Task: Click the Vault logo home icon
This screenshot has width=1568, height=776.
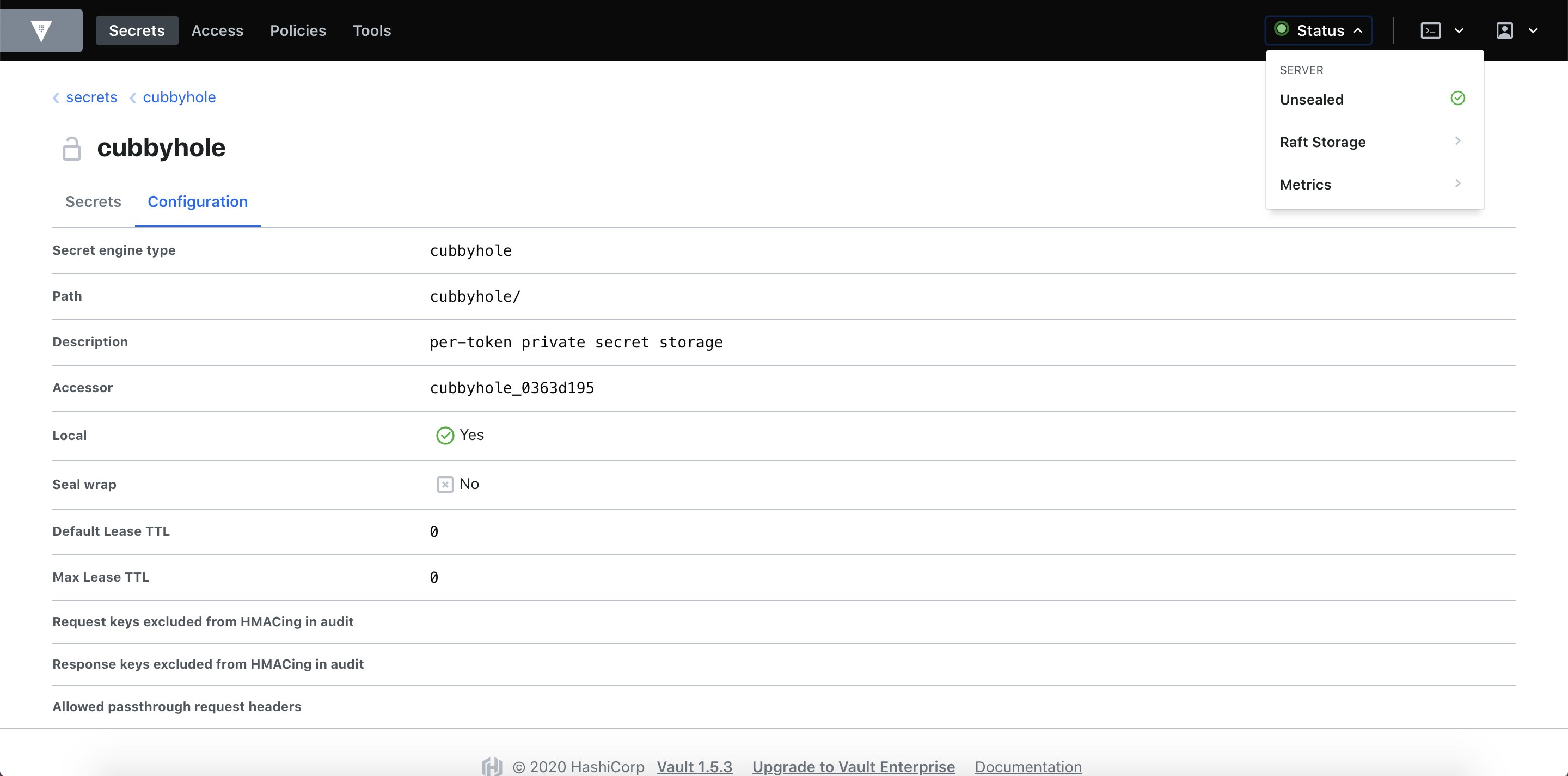Action: (41, 30)
